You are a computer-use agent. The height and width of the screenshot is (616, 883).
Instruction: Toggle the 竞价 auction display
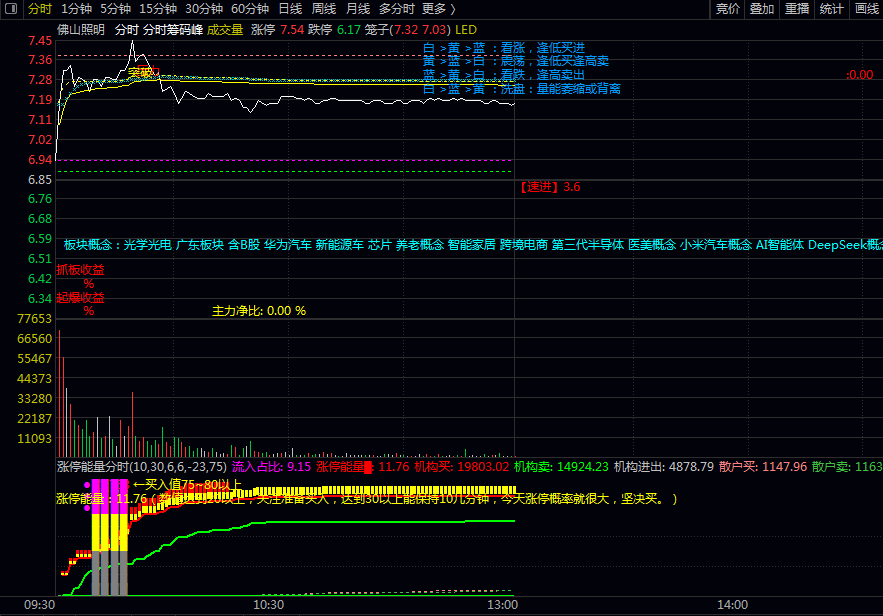coord(728,9)
